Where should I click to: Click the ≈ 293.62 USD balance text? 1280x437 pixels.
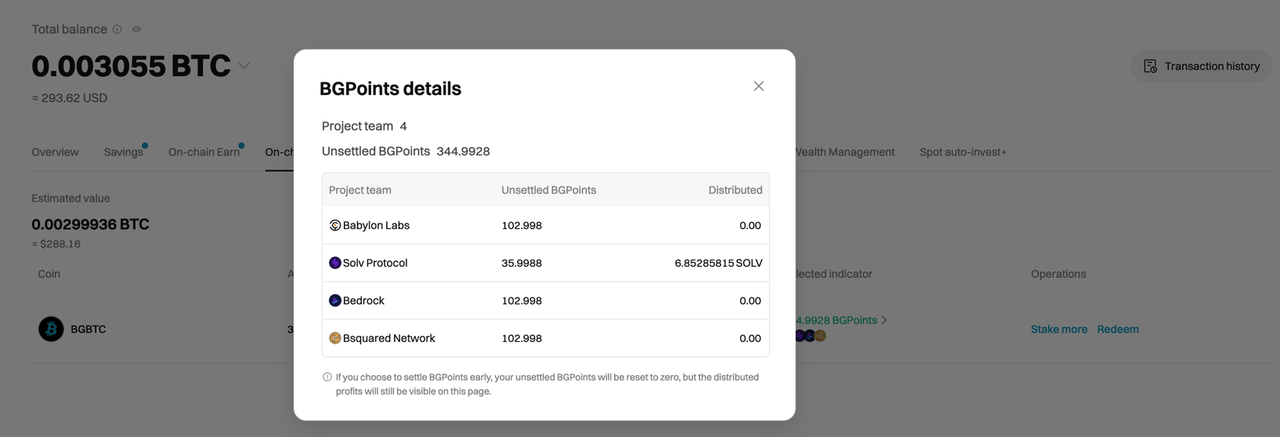[x=69, y=98]
